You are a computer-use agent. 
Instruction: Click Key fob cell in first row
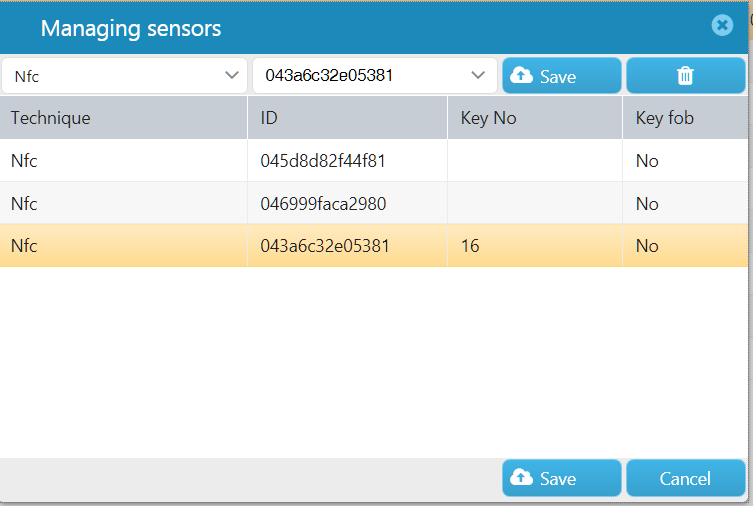coord(685,160)
